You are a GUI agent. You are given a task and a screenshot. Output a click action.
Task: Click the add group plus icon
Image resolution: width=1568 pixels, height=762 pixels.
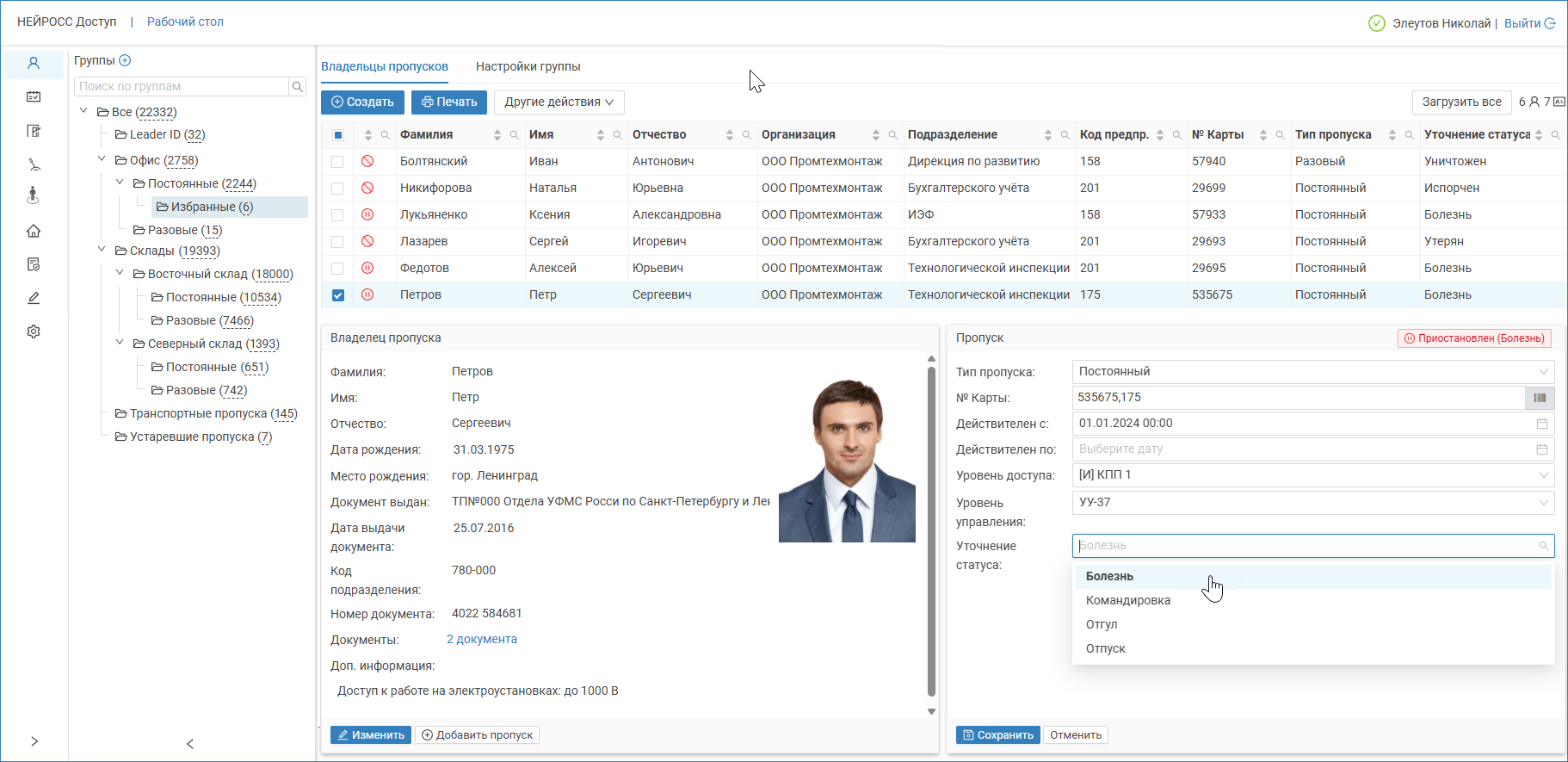point(125,60)
